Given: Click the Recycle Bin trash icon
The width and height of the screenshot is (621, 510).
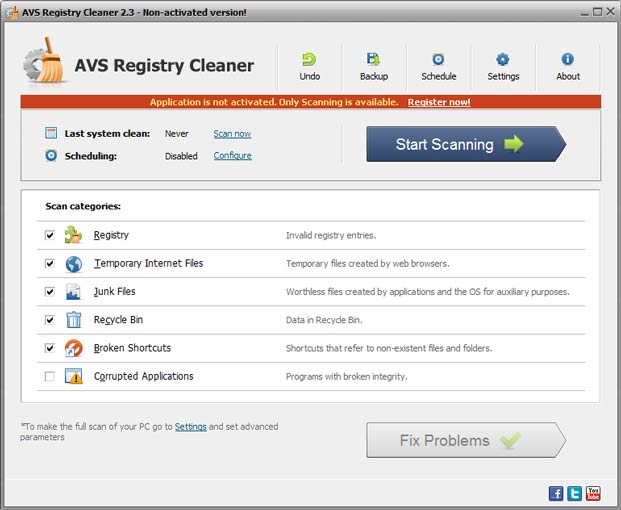Looking at the screenshot, I should pos(74,320).
